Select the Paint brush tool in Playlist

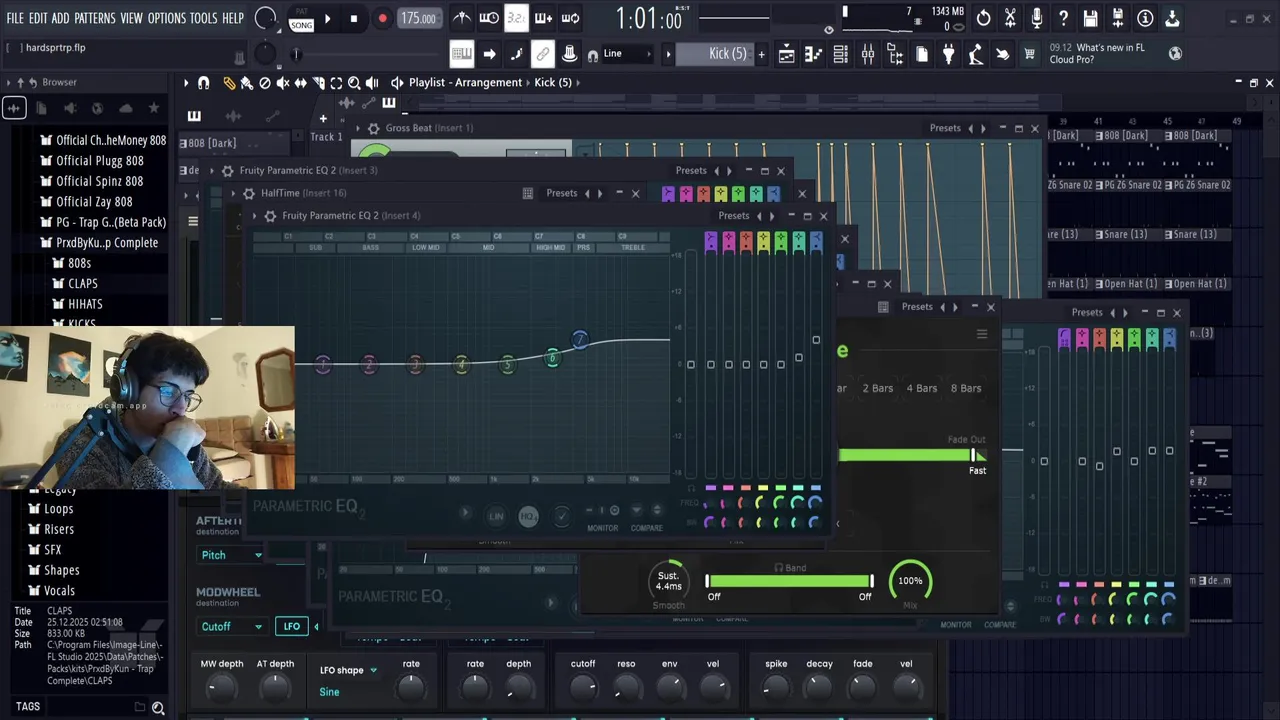(247, 83)
